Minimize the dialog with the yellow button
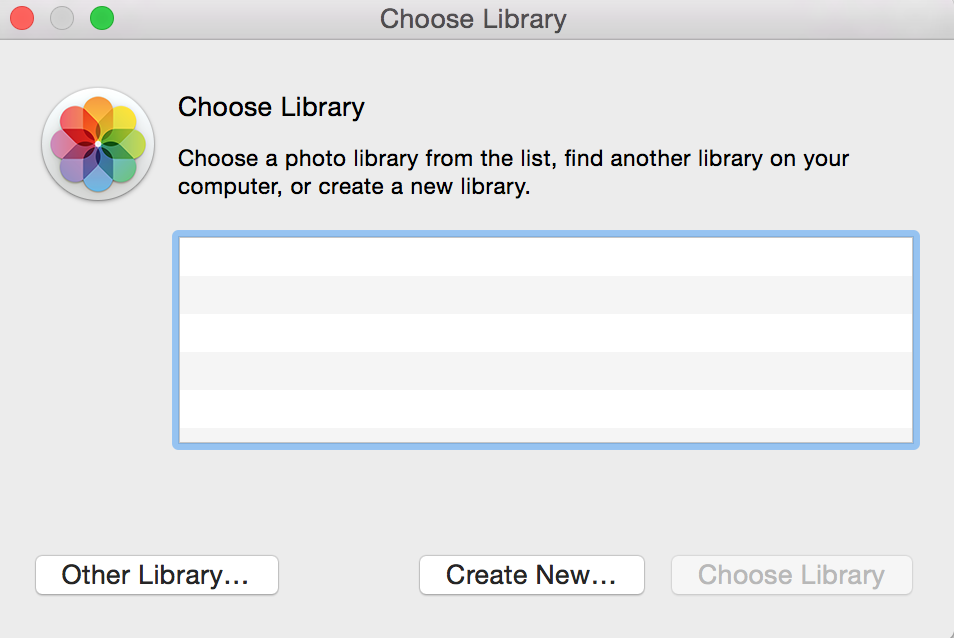 [x=61, y=18]
